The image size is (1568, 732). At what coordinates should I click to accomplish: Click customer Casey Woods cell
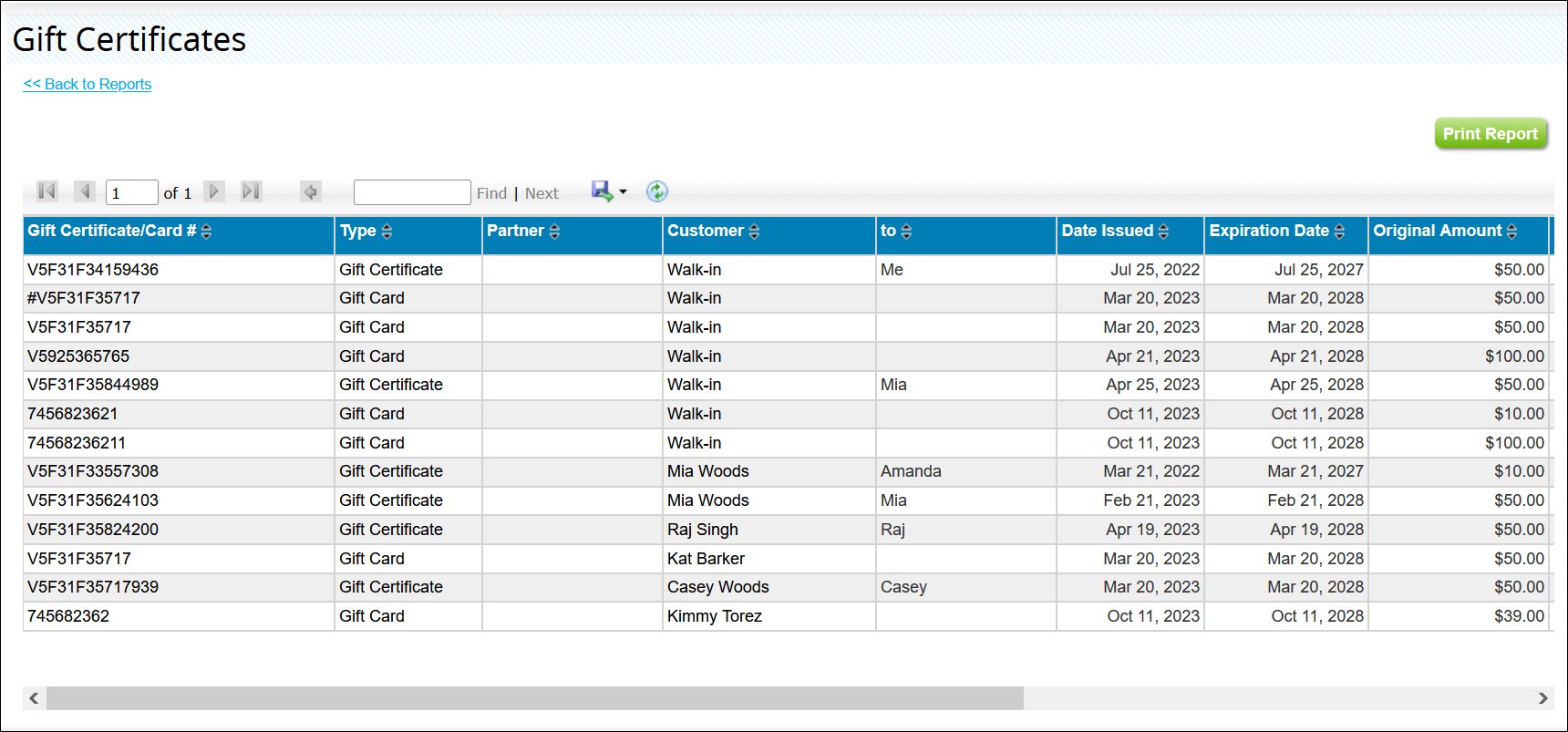point(769,587)
